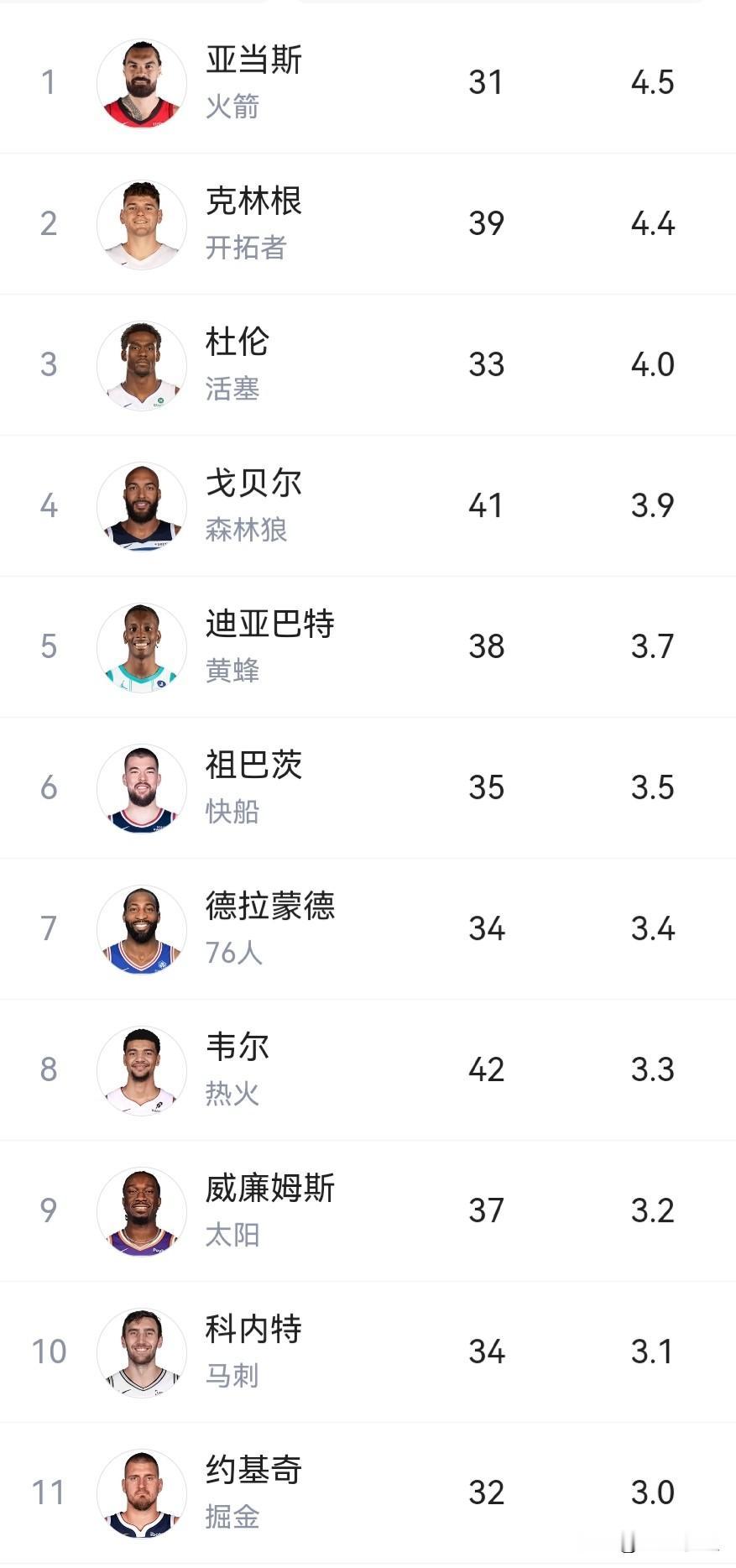Viewport: 736px width, 1568px height.
Task: Open 亚当斯's player profile photo
Action: [x=141, y=82]
